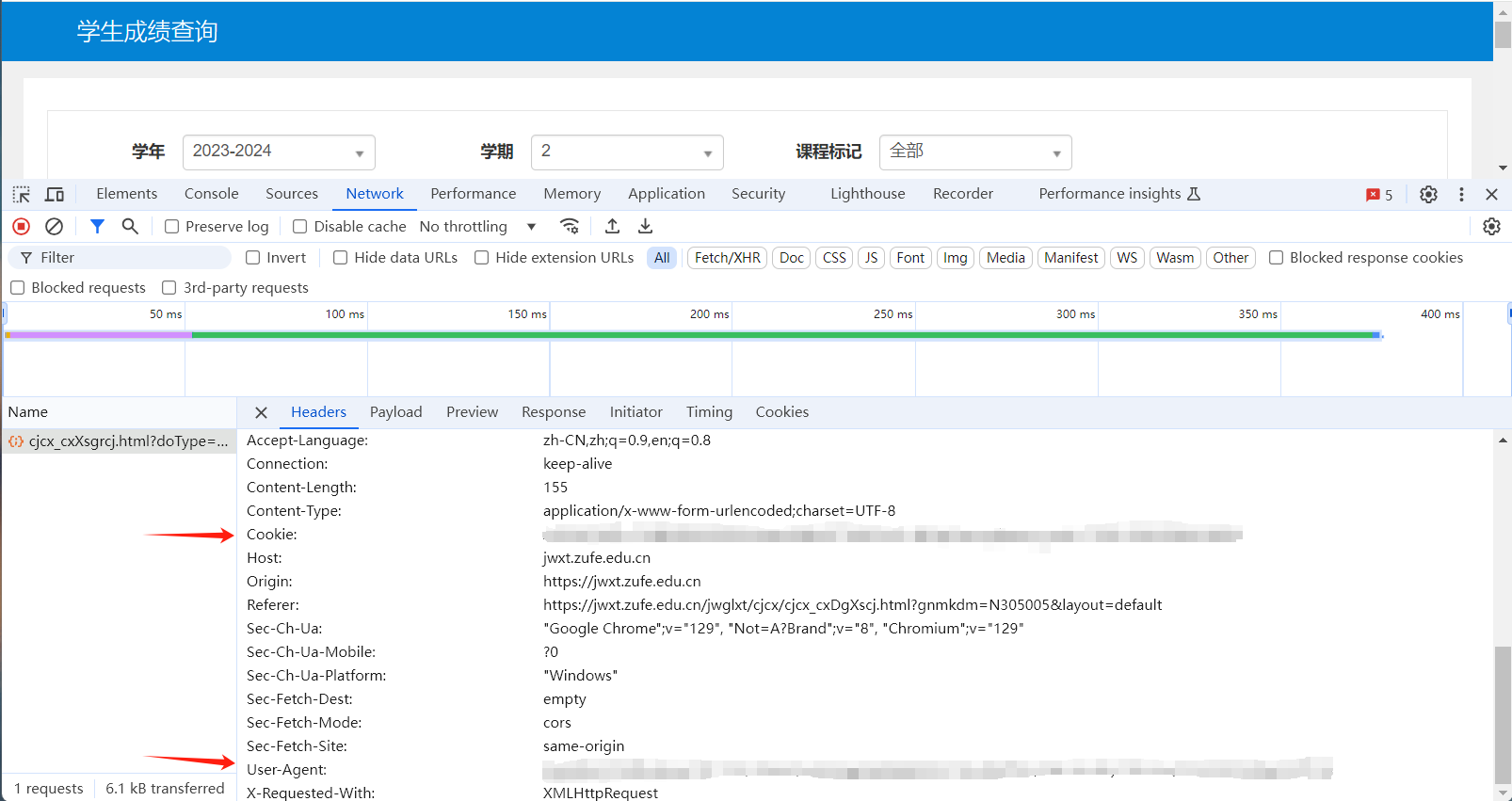The image size is (1512, 801).
Task: Check the Invert filter option
Action: (252, 258)
